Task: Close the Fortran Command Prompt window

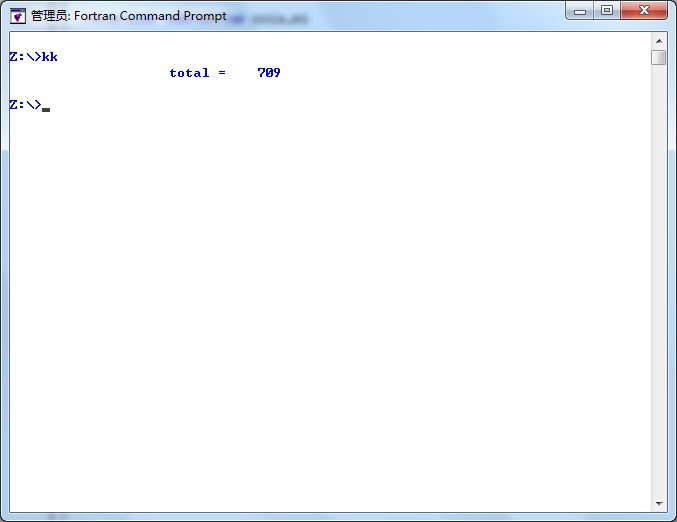Action: tap(645, 11)
